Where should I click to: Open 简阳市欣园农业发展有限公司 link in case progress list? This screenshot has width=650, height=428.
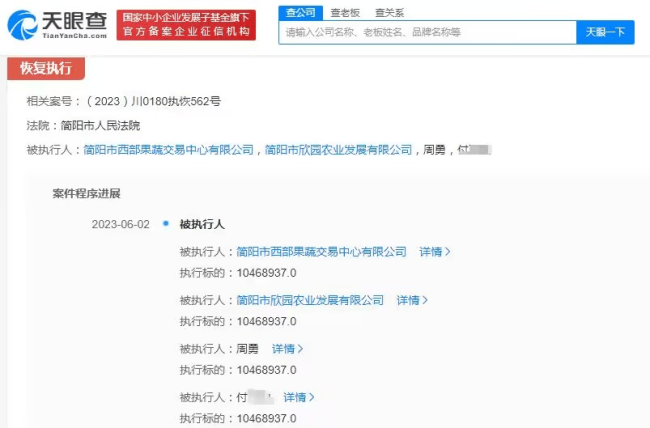click(x=310, y=300)
